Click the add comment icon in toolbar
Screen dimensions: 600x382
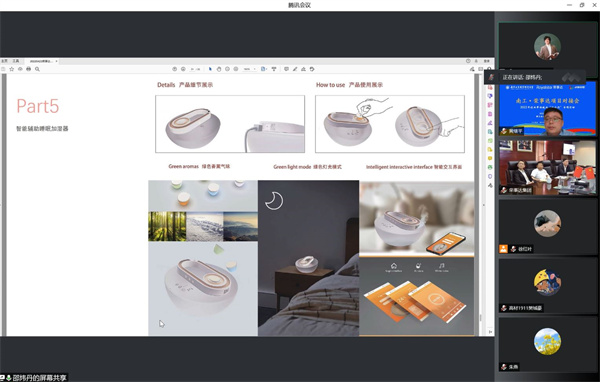286,69
